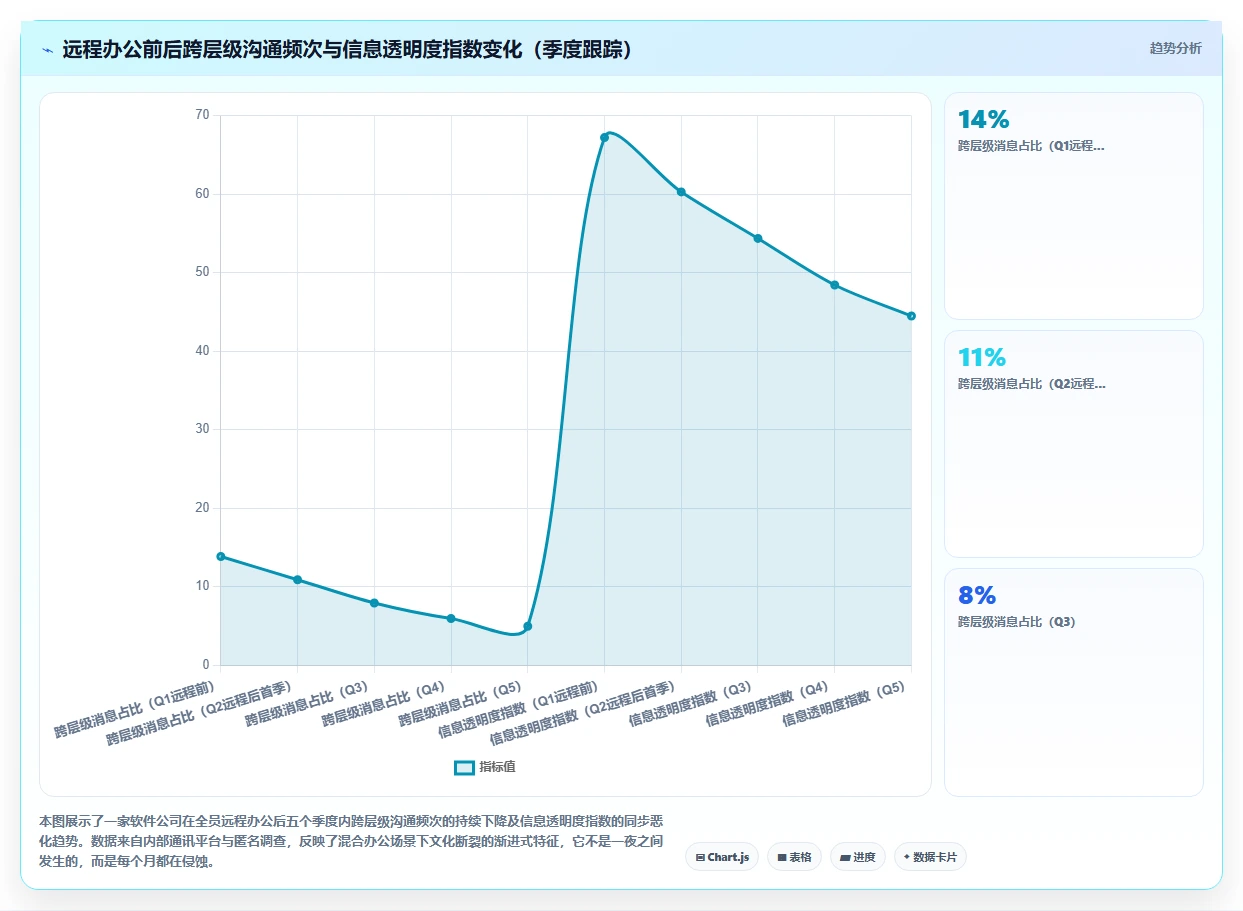This screenshot has height=911, width=1243.
Task: Toggle the 指标值 legend color box
Action: 464,767
